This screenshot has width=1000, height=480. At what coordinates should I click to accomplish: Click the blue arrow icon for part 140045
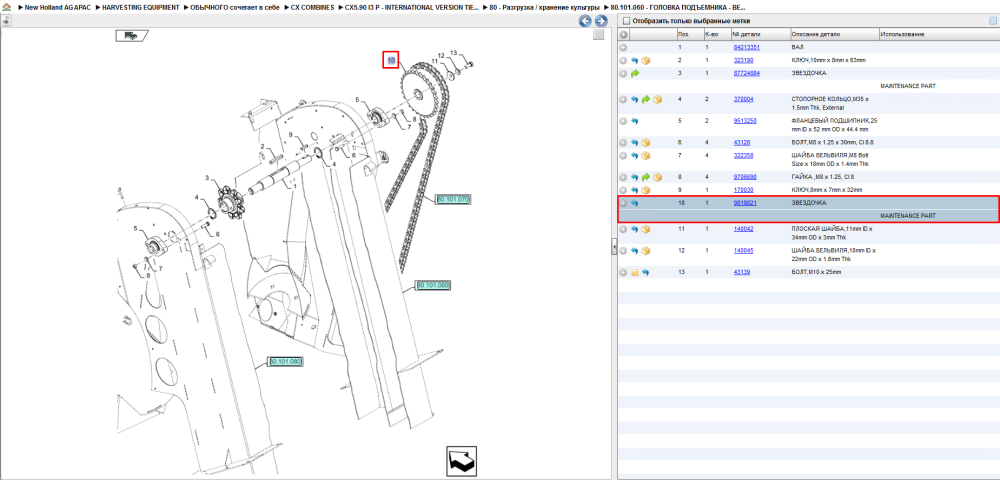(635, 251)
